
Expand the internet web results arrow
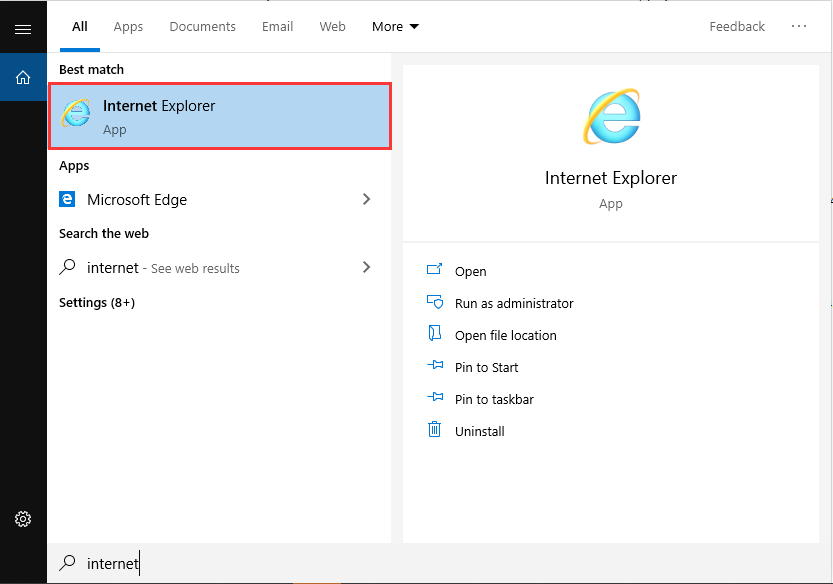coord(366,267)
